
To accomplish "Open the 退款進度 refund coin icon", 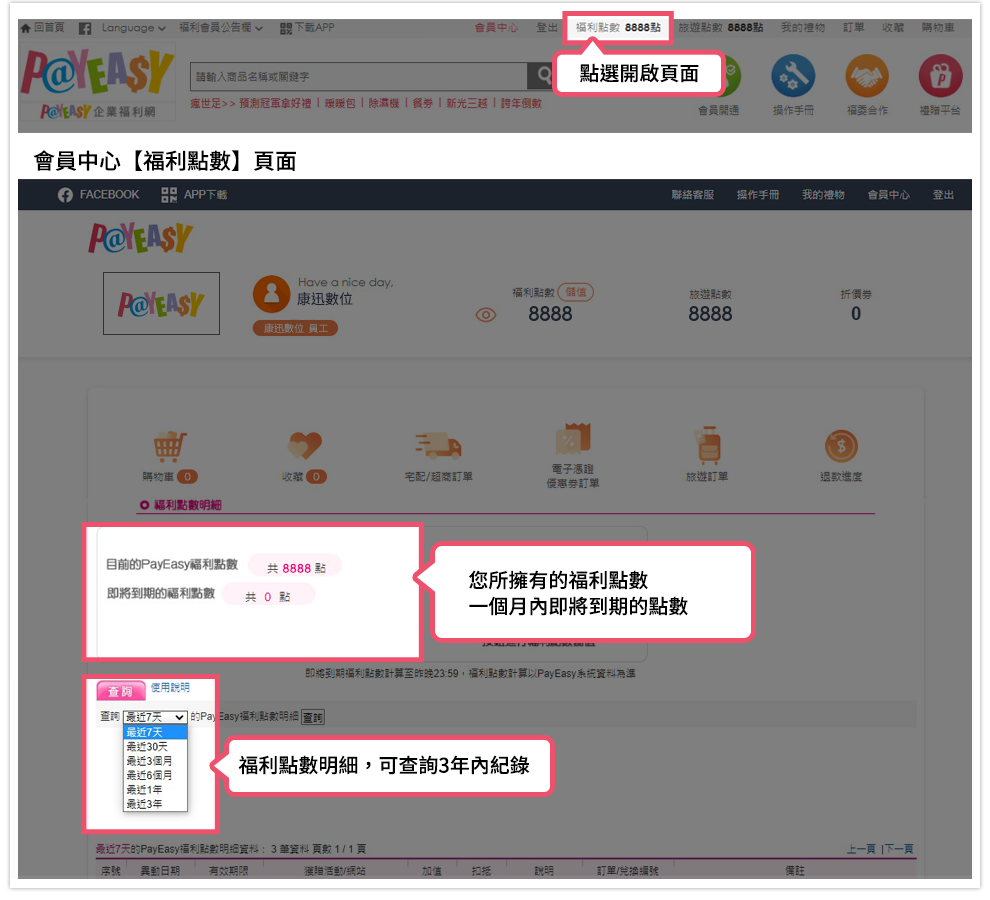I will click(841, 446).
